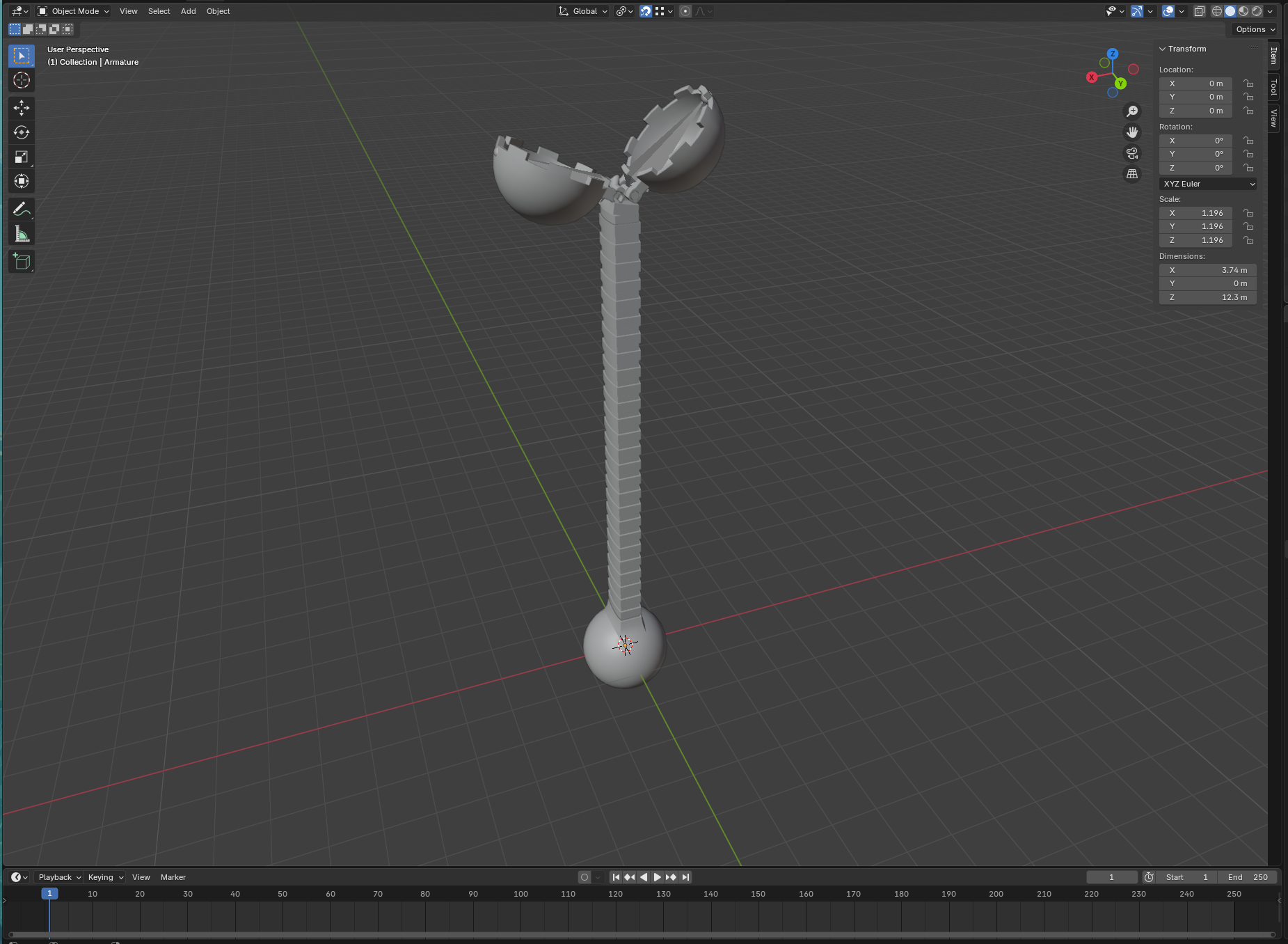1288x944 pixels.
Task: Click the red X axis on navigation gizmo
Action: [1092, 77]
